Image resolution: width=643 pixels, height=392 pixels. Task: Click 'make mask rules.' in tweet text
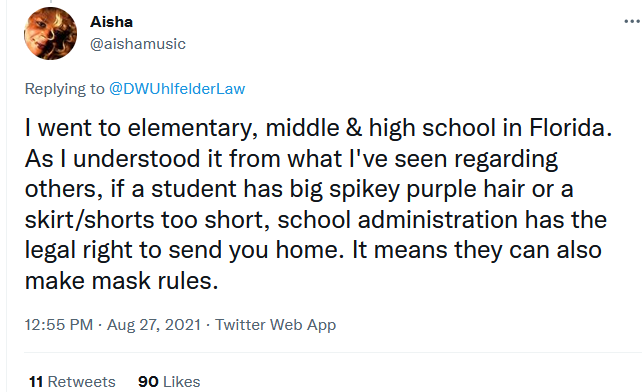click(x=121, y=281)
